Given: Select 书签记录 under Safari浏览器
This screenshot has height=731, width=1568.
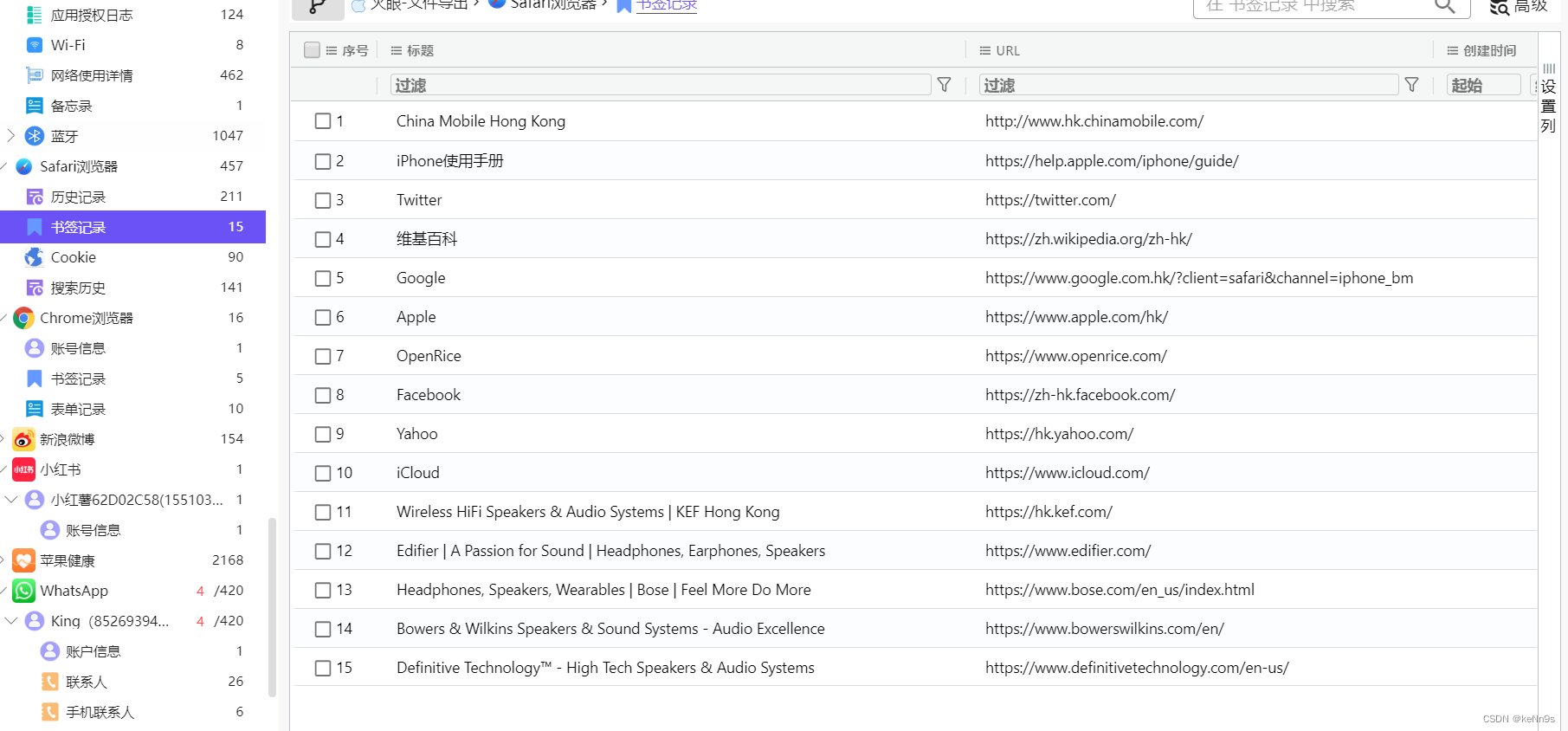Looking at the screenshot, I should (x=133, y=227).
